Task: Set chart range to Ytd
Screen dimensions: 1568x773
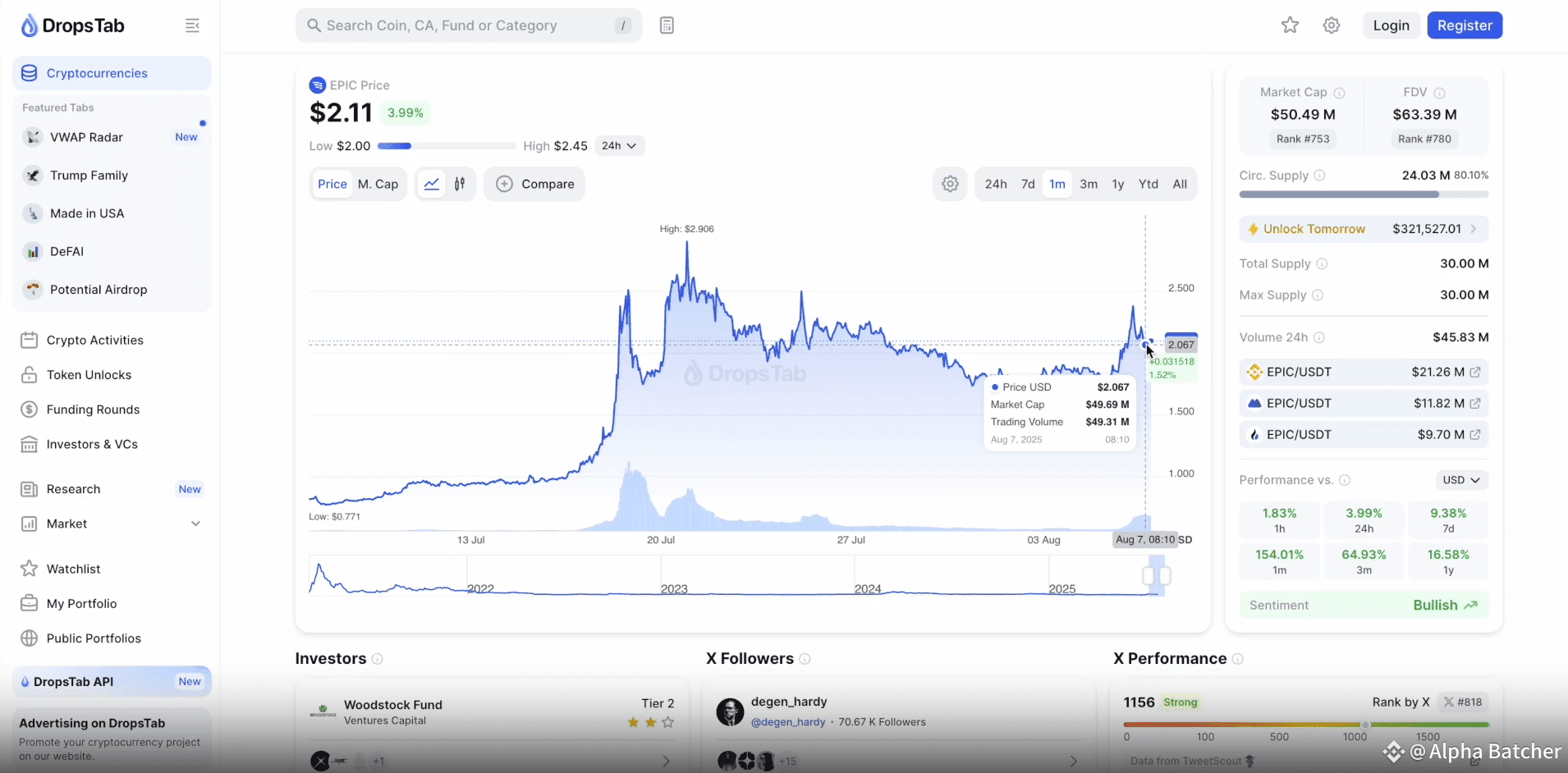Action: coord(1148,184)
